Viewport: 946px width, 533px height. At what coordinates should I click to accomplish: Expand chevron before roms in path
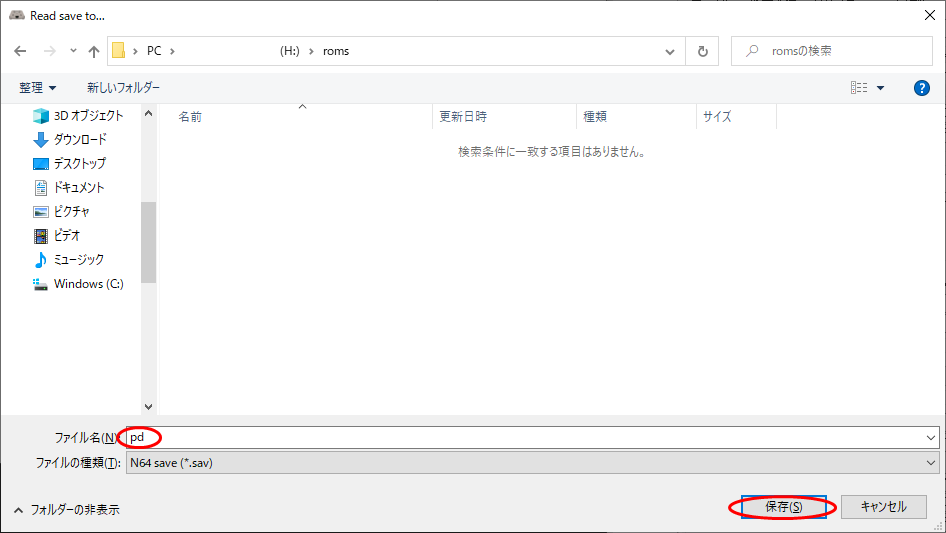pyautogui.click(x=311, y=51)
